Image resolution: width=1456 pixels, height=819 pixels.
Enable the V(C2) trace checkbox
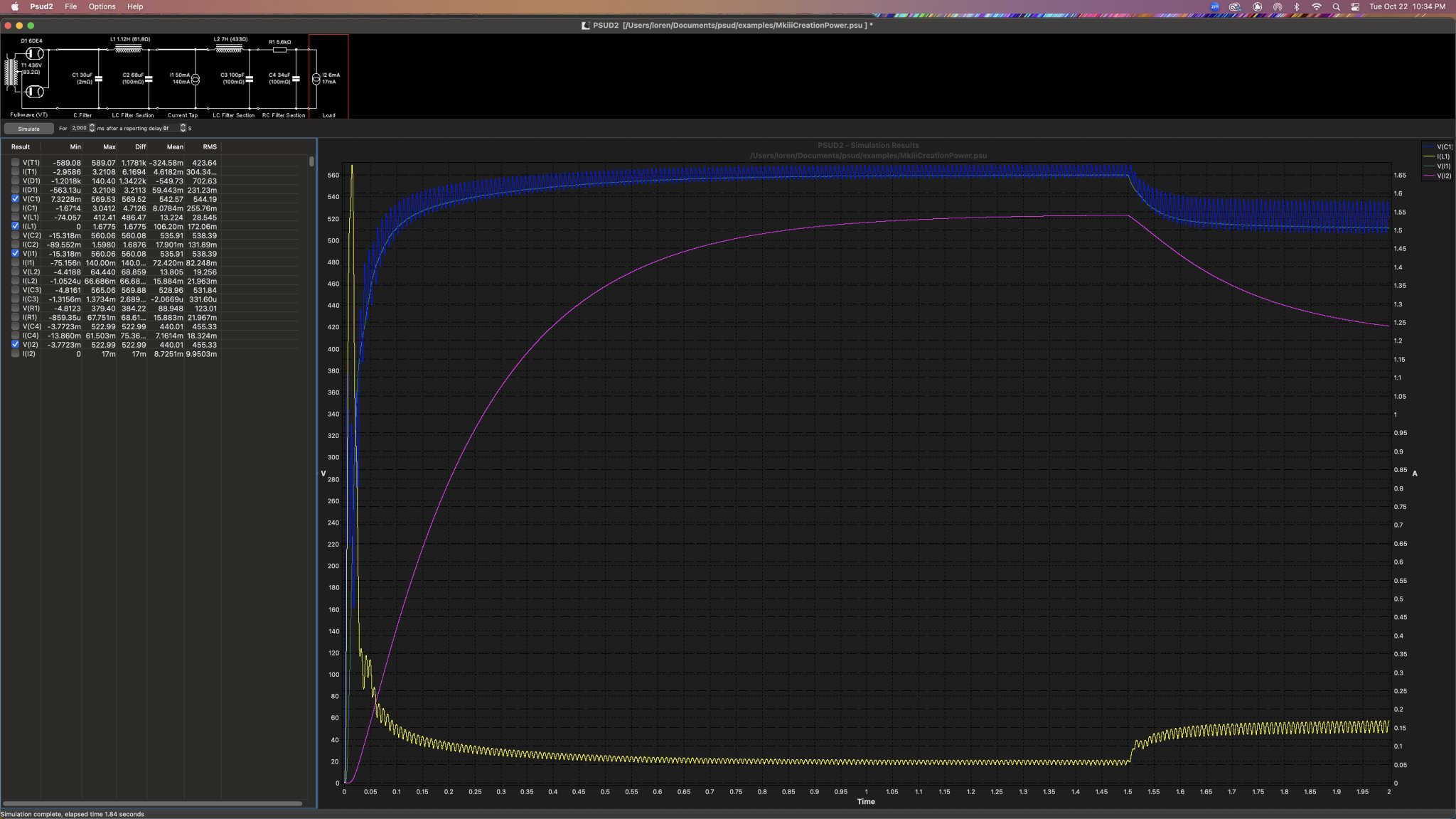point(15,235)
